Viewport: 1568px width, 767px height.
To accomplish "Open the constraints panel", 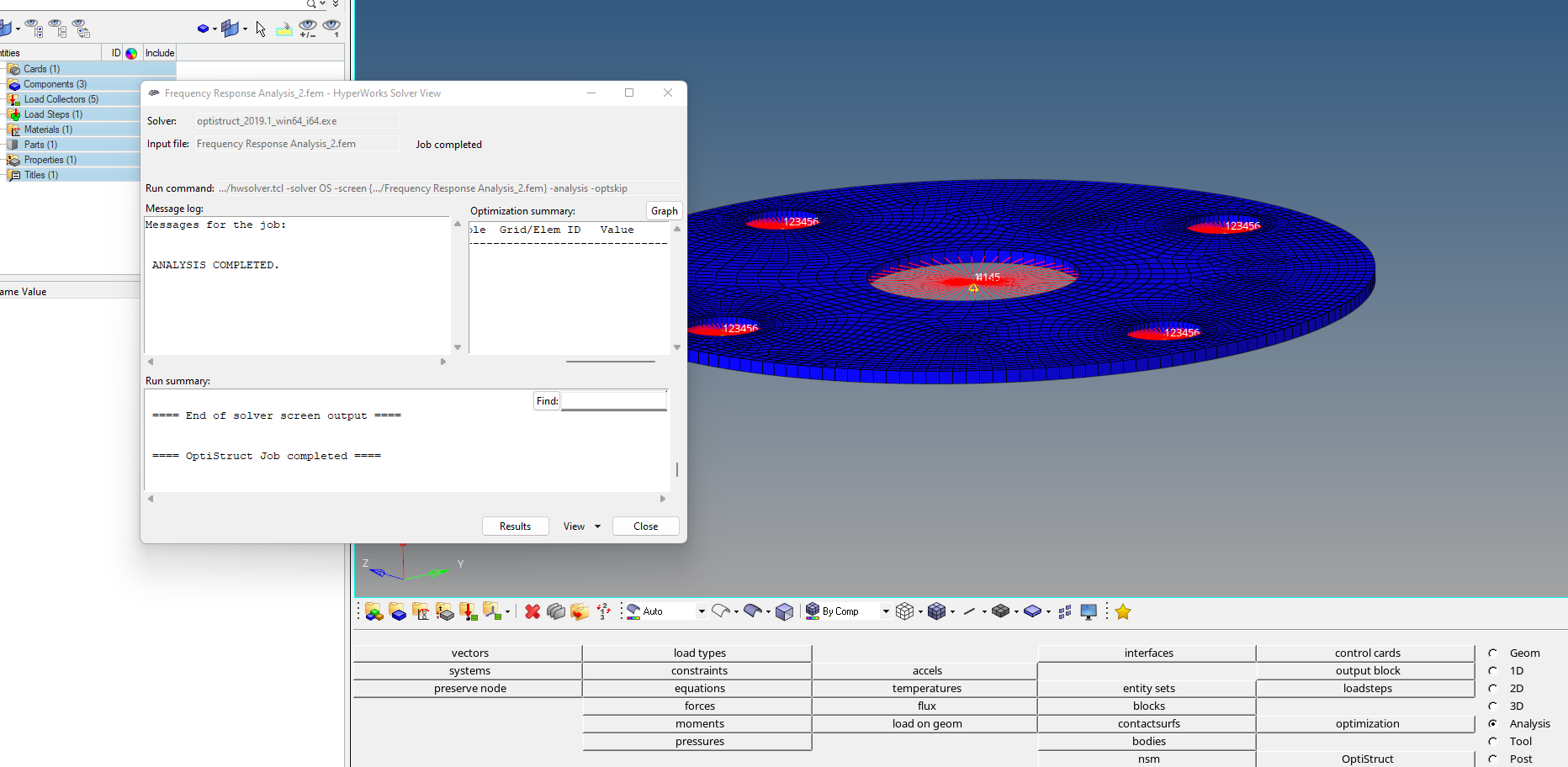I will (698, 671).
